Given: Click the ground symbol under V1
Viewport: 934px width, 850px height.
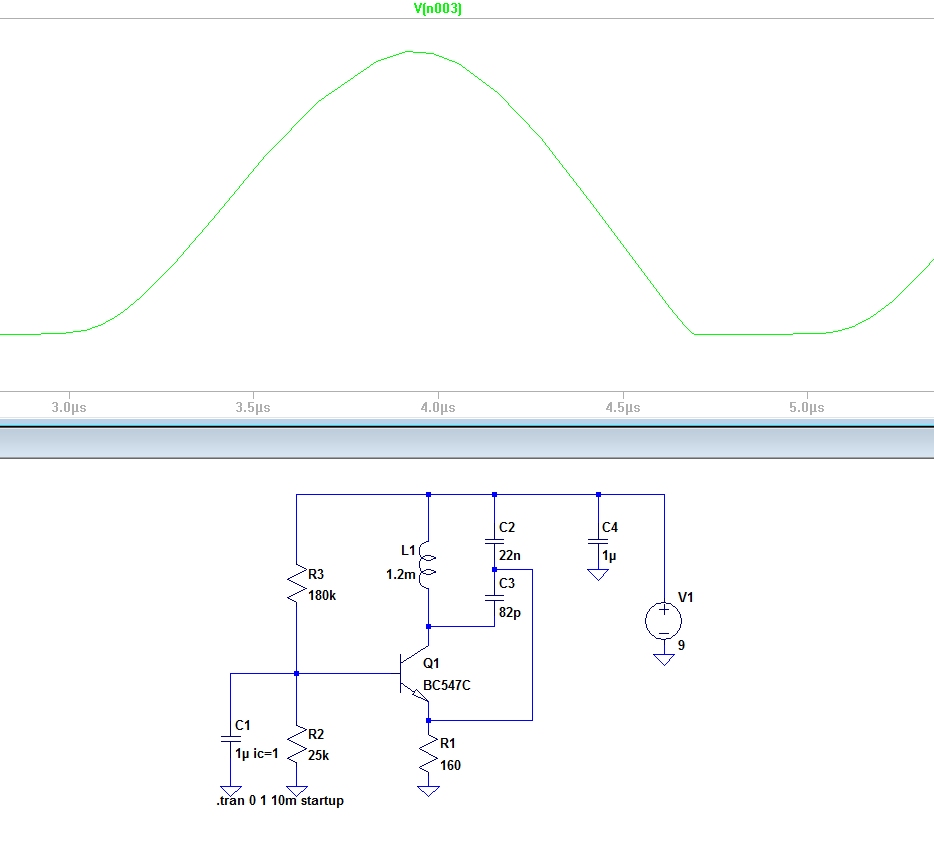Looking at the screenshot, I should pos(664,659).
